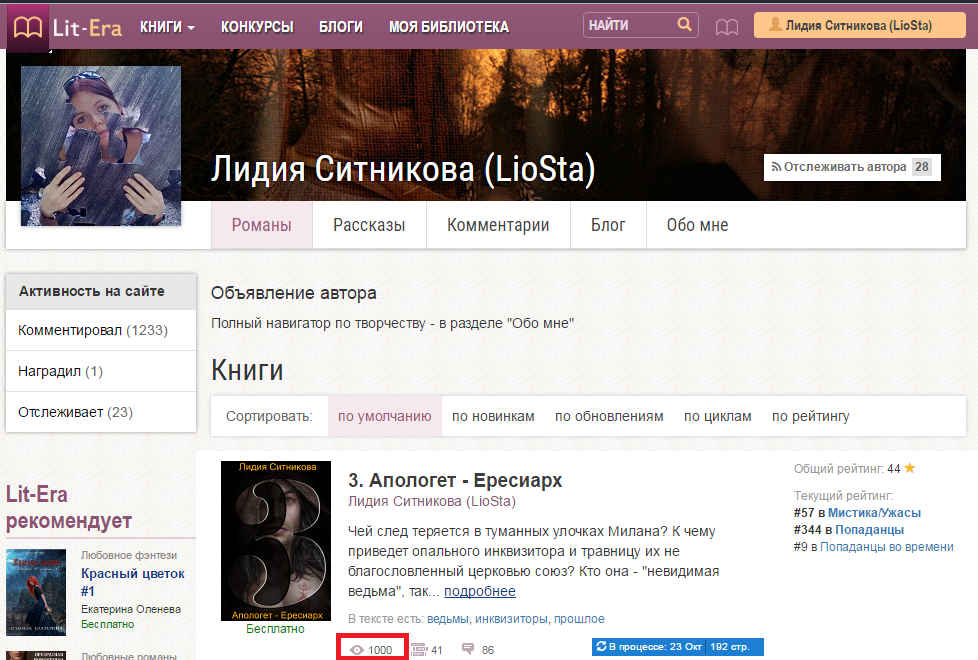Viewport: 978px width, 660px height.
Task: Open the 'Мистика/Ужасы' genre link
Action: coord(874,512)
